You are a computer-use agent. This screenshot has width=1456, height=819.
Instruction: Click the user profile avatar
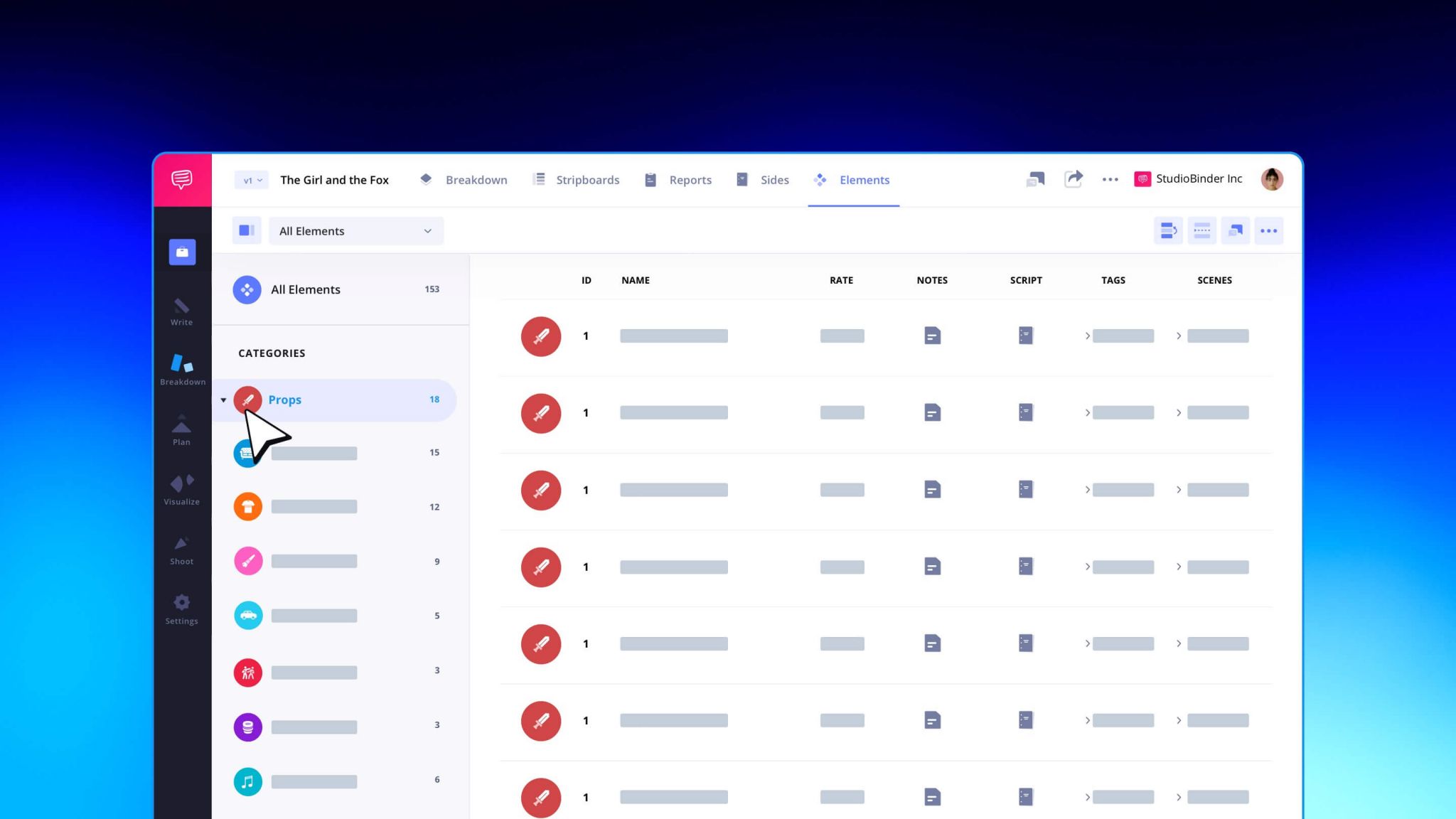click(x=1271, y=179)
